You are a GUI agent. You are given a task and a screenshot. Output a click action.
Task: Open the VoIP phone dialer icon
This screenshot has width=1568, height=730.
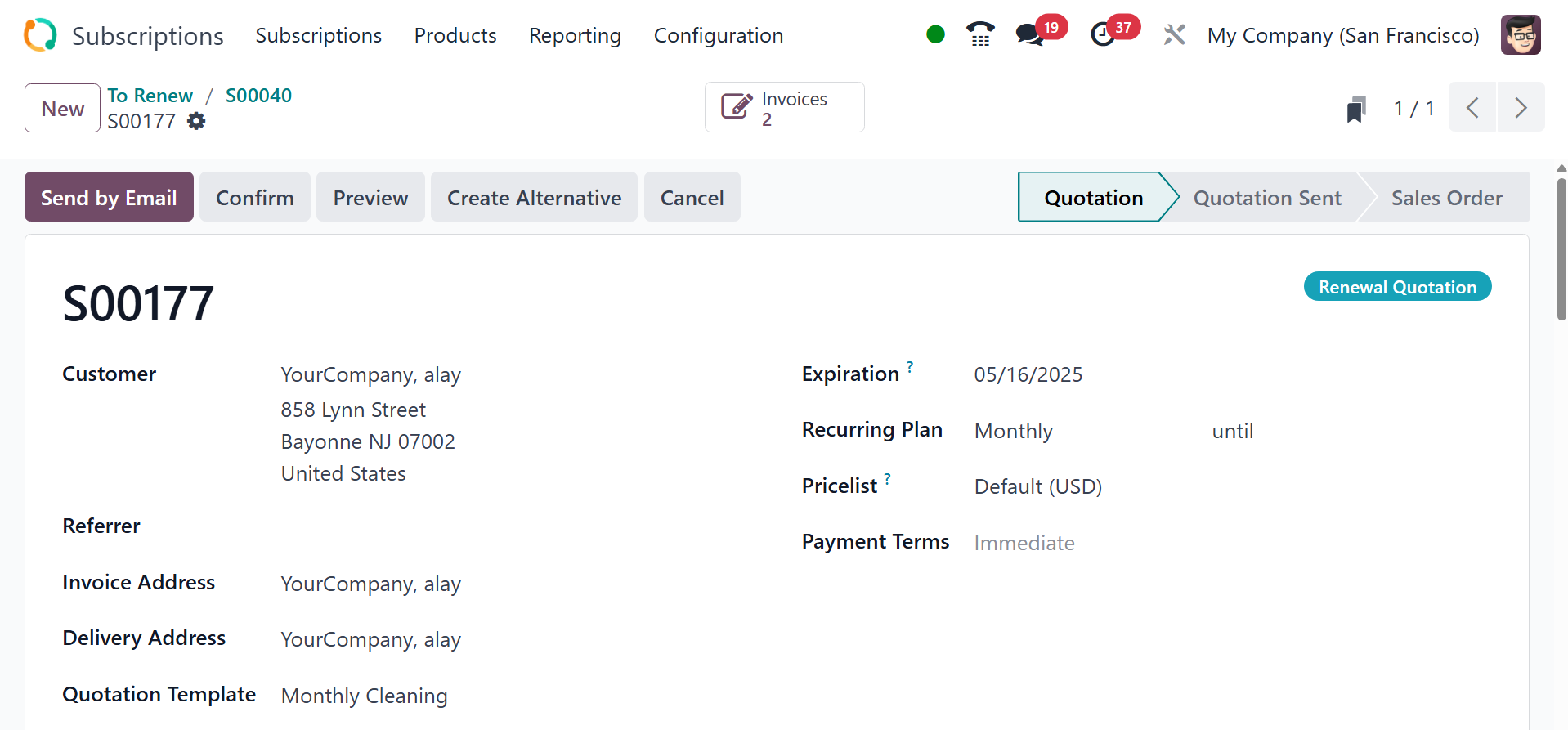(x=979, y=34)
